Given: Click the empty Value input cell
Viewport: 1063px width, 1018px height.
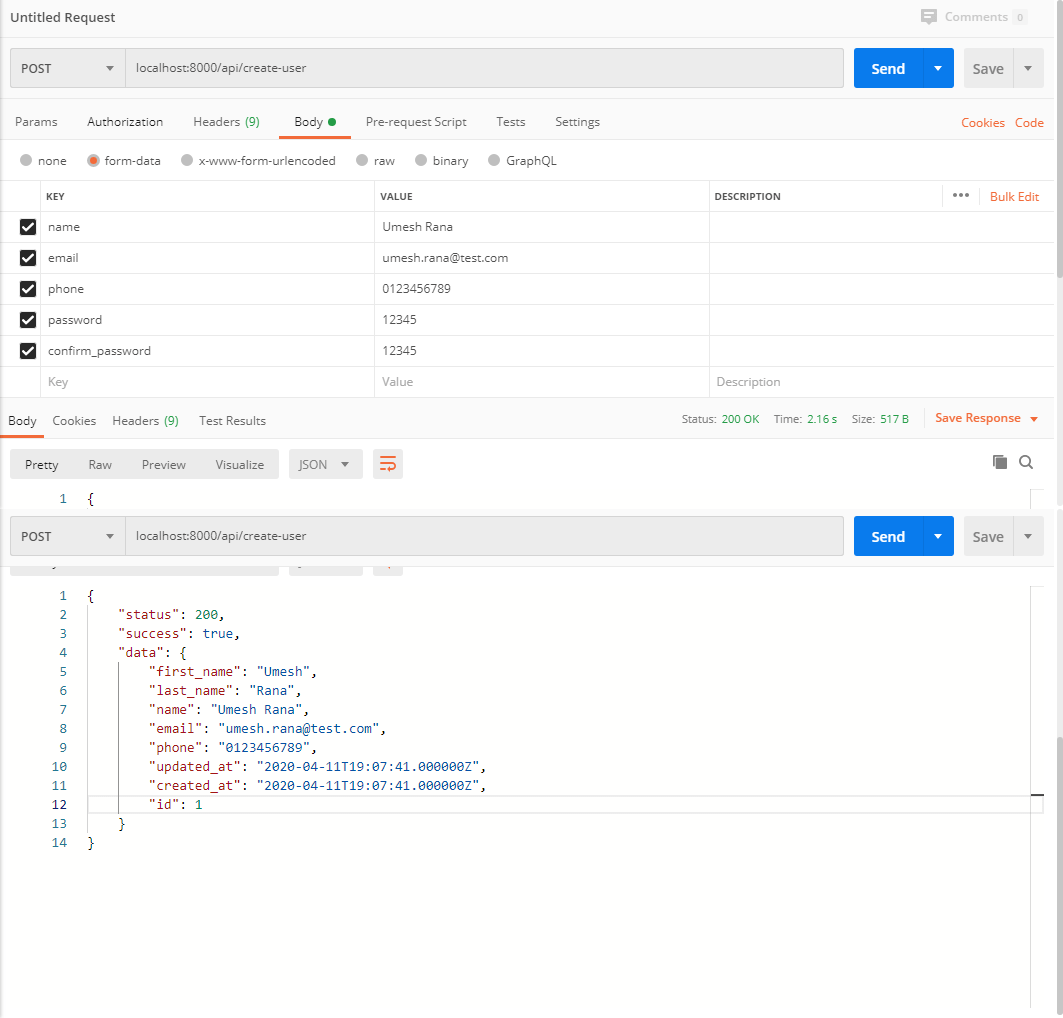Looking at the screenshot, I should point(542,382).
